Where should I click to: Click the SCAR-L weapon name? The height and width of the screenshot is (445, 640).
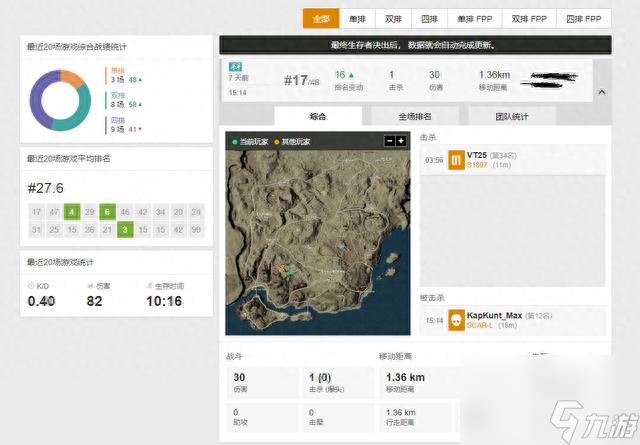[480, 325]
